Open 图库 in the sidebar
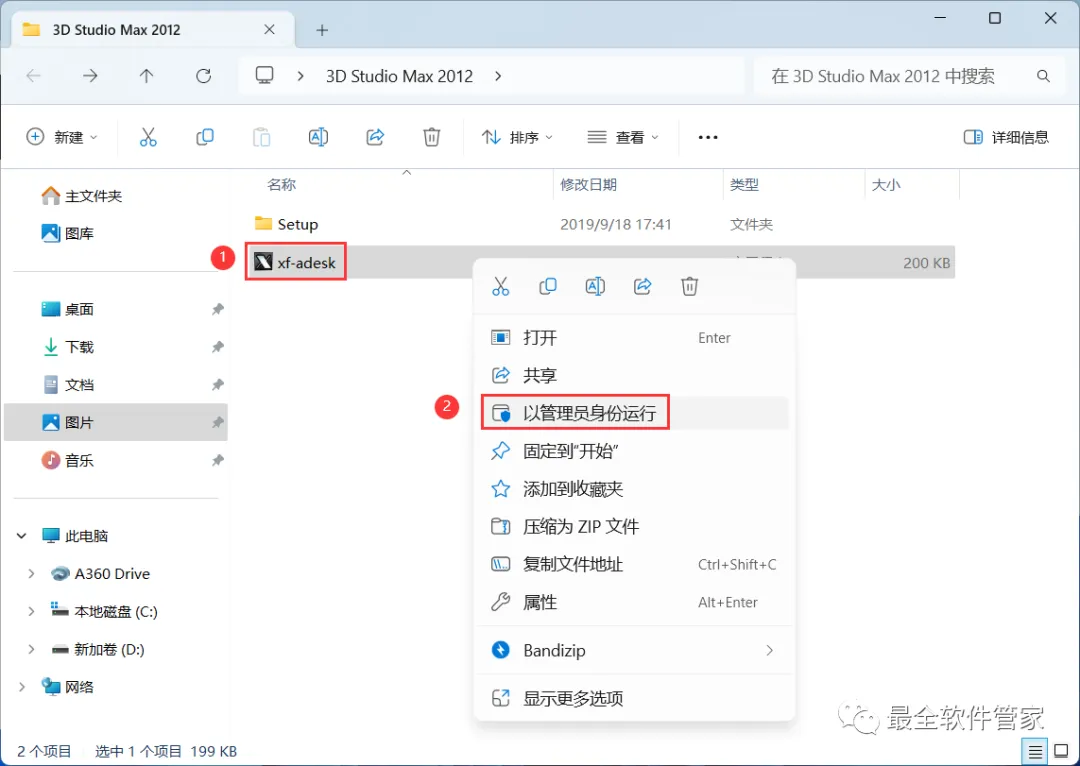This screenshot has width=1080, height=766. pyautogui.click(x=68, y=234)
